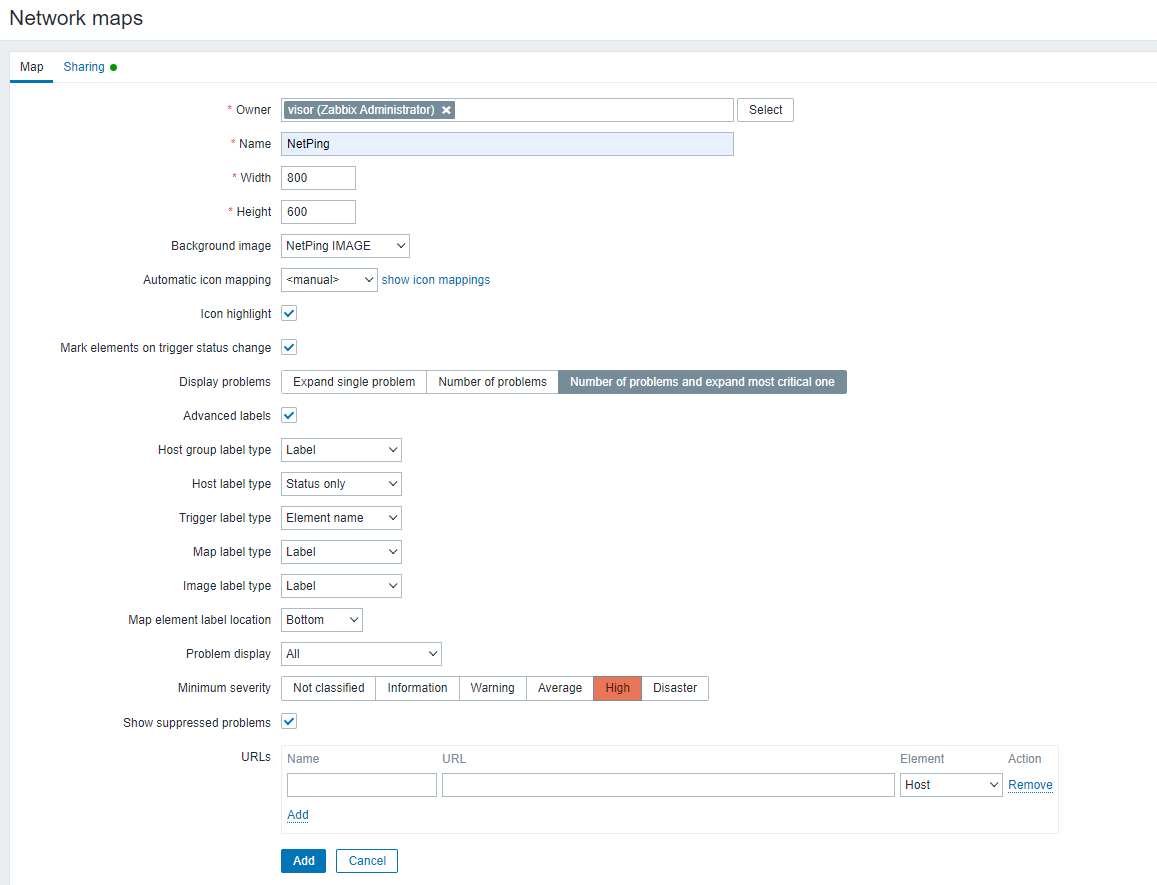
Task: Uncheck Mark elements on trigger status change
Action: [x=289, y=347]
